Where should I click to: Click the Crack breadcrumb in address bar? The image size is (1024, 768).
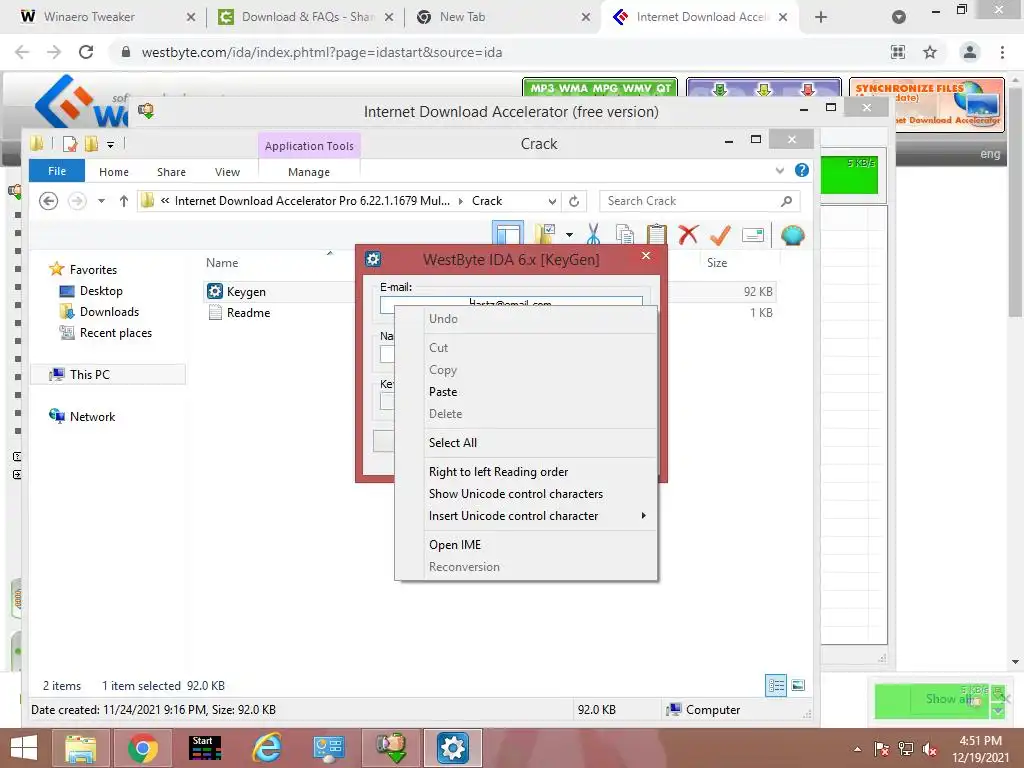[487, 201]
